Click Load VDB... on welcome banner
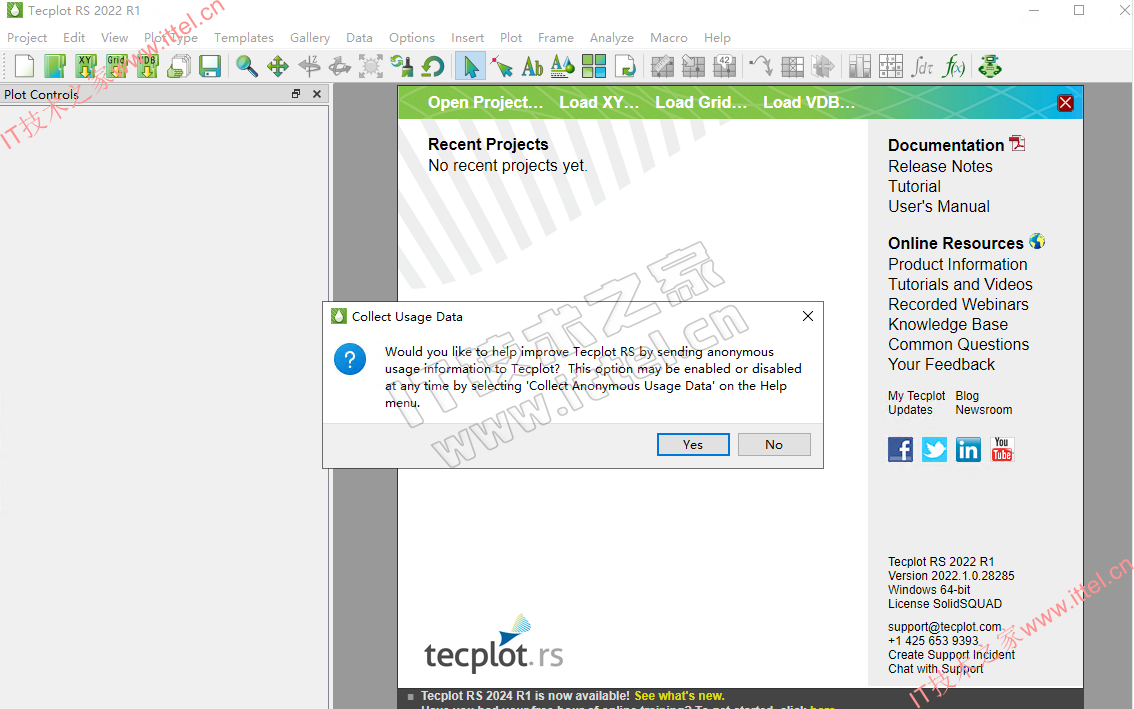The width and height of the screenshot is (1134, 709). click(809, 103)
